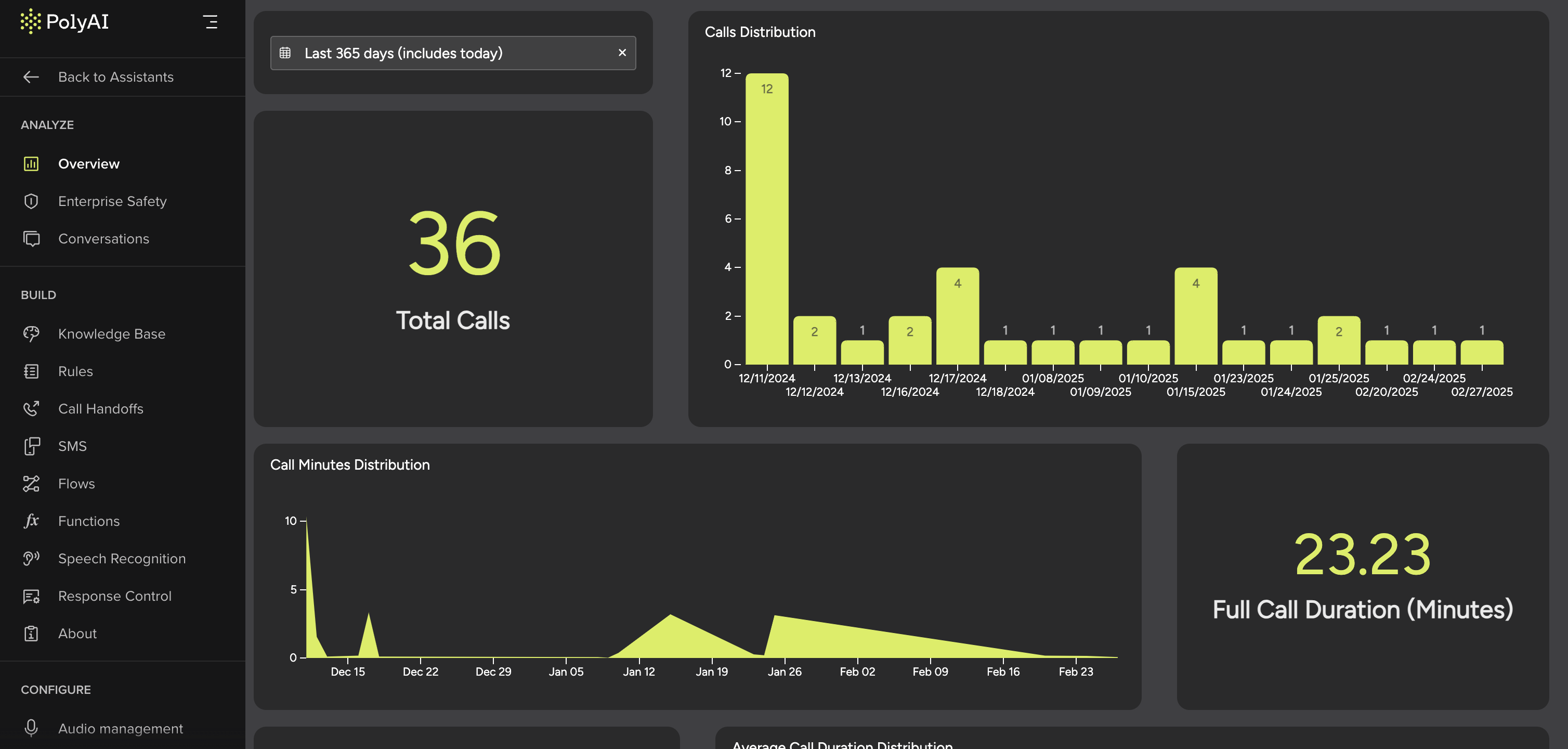Click the SMS message icon

31,446
